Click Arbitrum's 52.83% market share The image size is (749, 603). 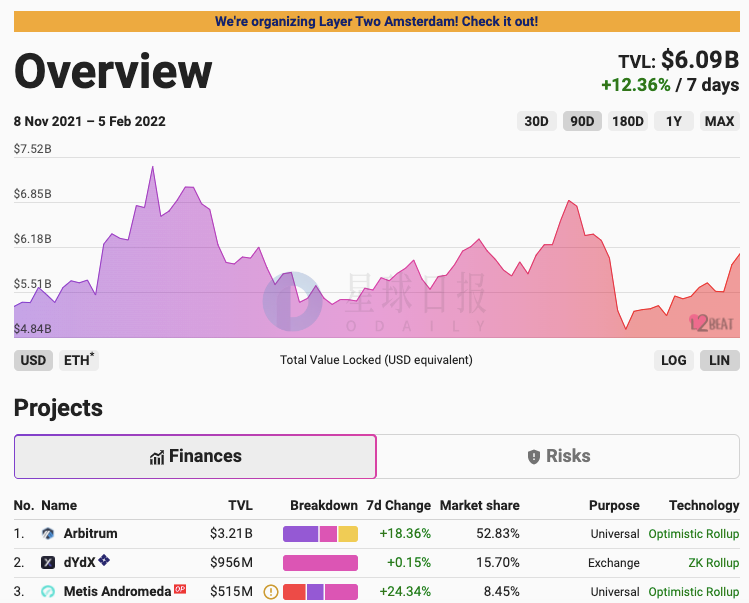click(x=498, y=534)
